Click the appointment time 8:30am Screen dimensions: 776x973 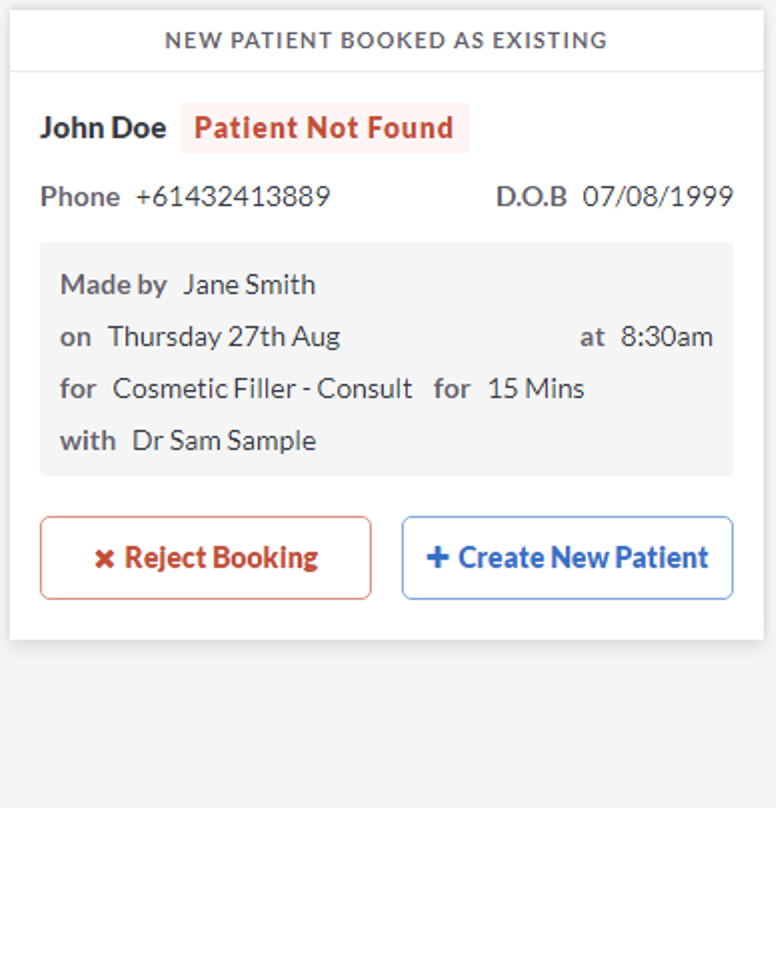[667, 336]
